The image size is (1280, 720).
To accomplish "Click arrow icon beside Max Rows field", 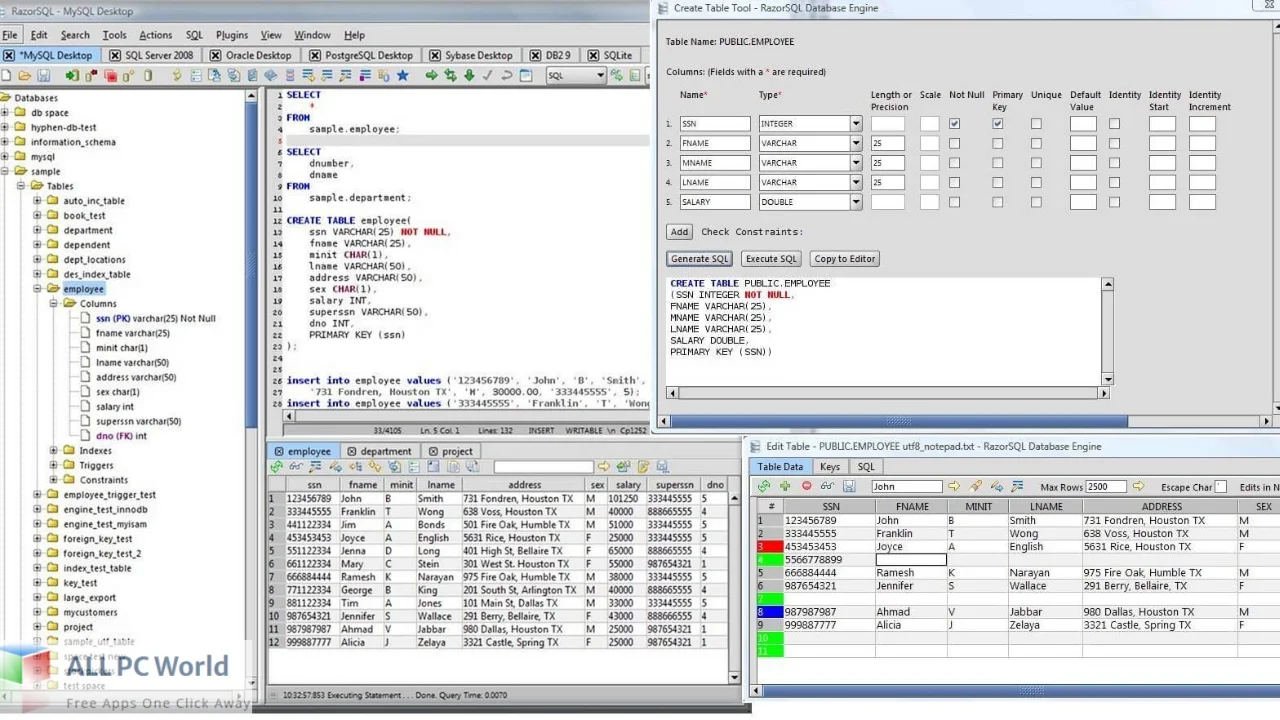I will tap(1138, 486).
